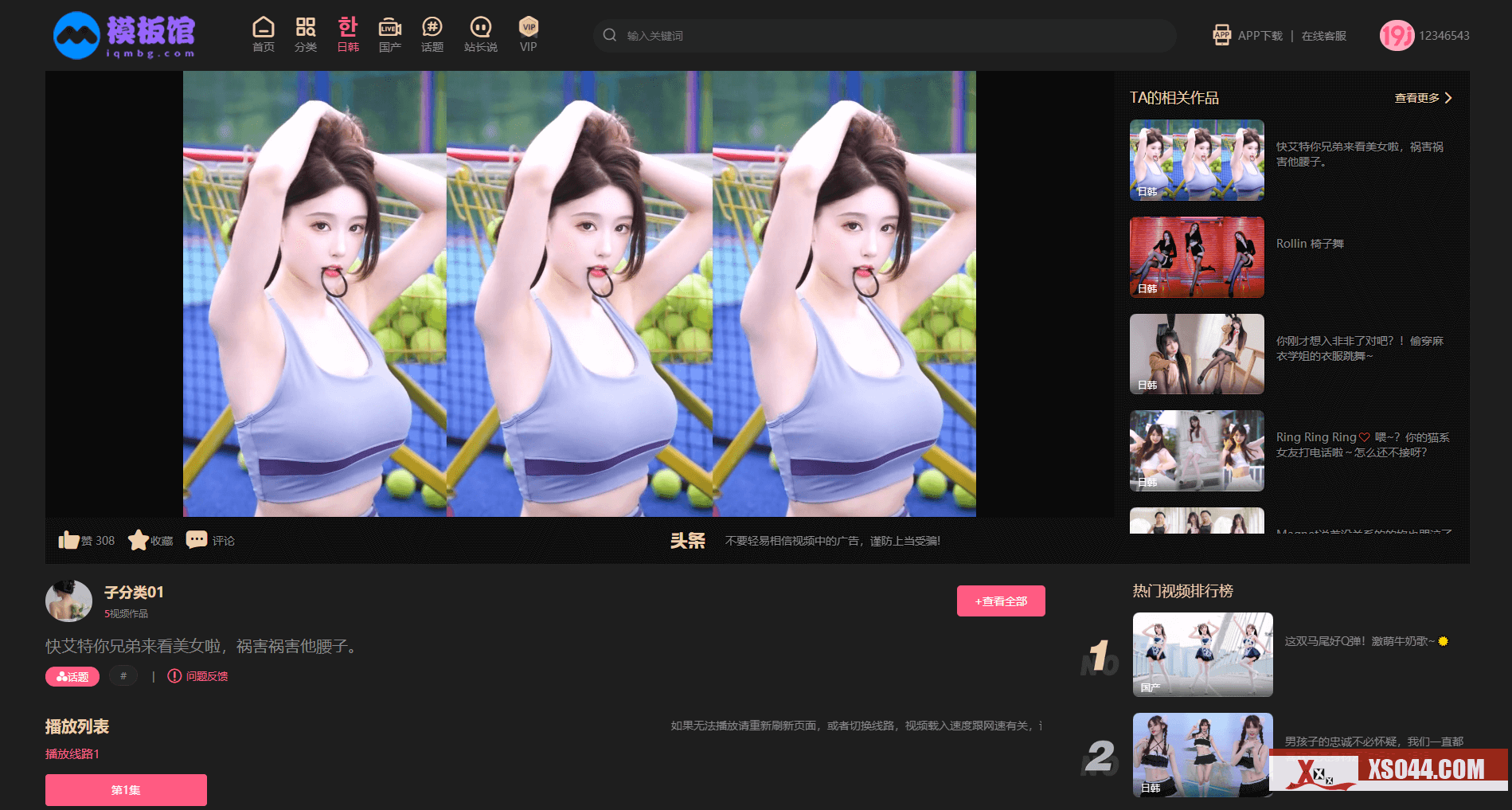Click the 赞 308 like count
This screenshot has height=810, width=1512.
(98, 541)
